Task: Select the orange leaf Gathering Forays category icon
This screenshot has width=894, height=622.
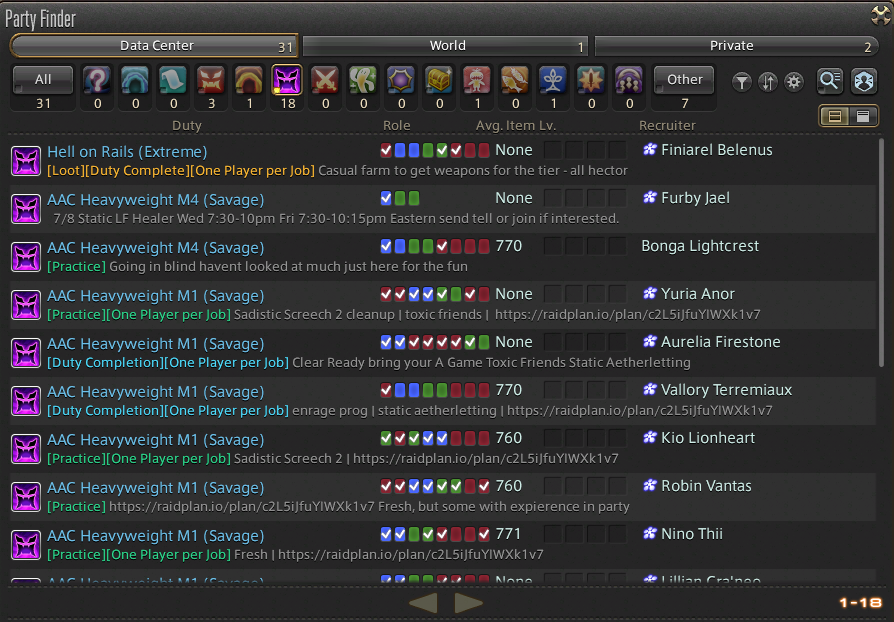Action: click(515, 80)
